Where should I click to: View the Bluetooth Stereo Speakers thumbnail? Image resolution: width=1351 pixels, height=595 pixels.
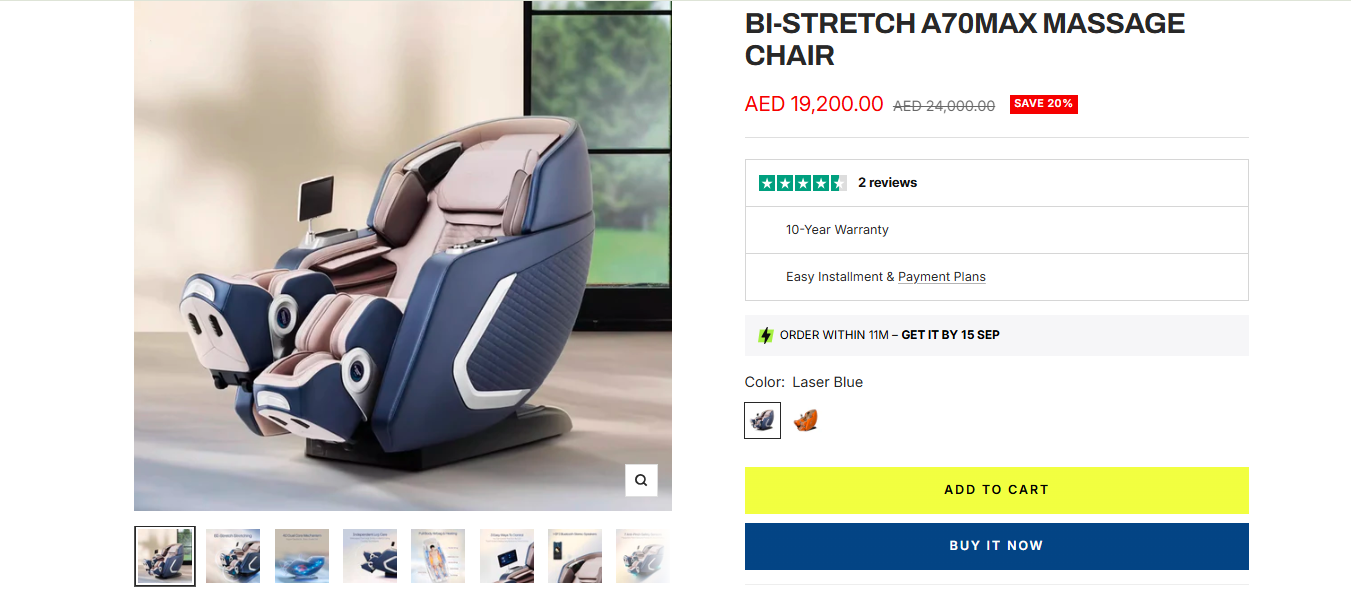(x=575, y=556)
